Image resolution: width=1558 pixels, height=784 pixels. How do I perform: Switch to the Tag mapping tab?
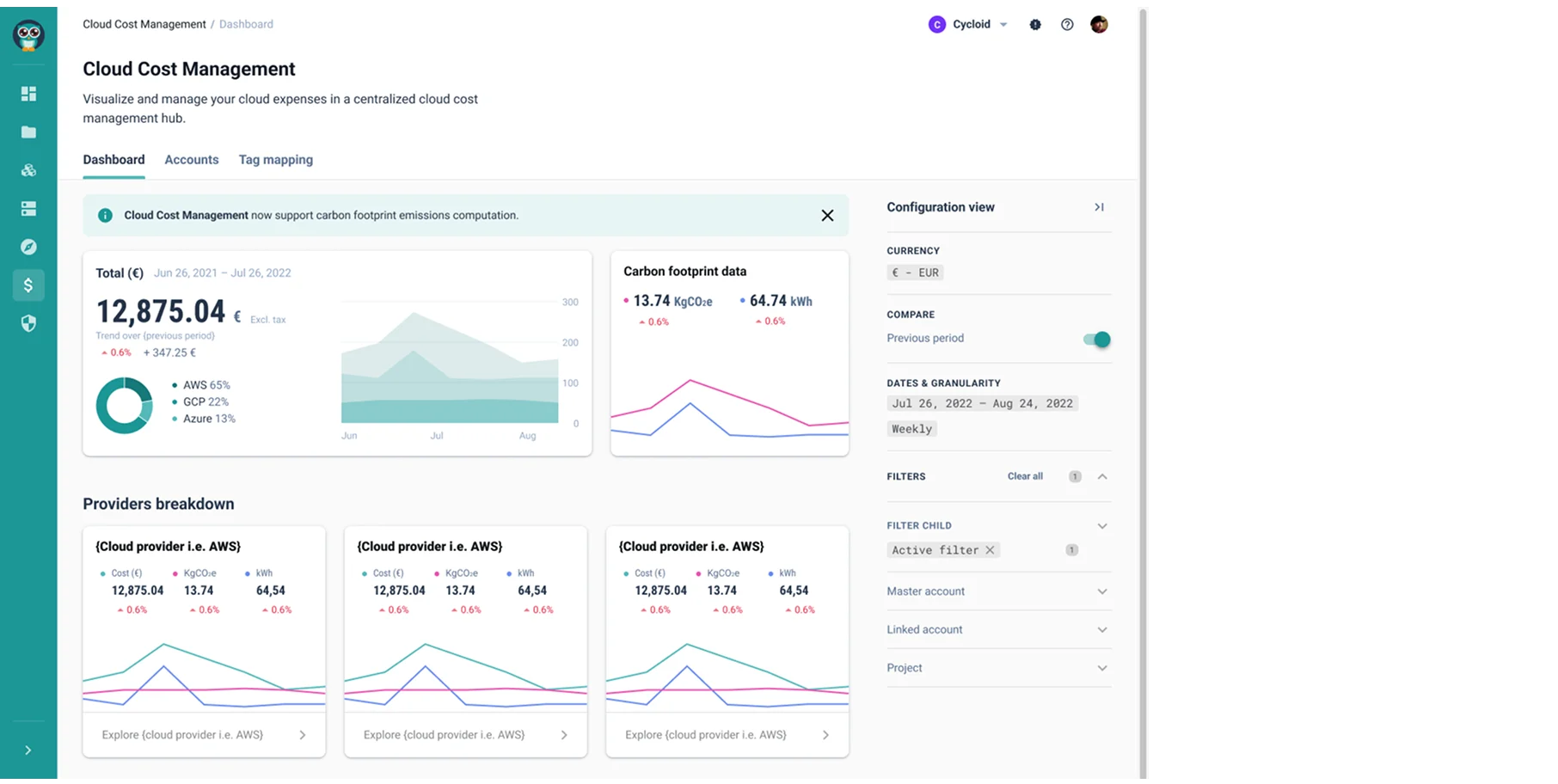pyautogui.click(x=276, y=160)
